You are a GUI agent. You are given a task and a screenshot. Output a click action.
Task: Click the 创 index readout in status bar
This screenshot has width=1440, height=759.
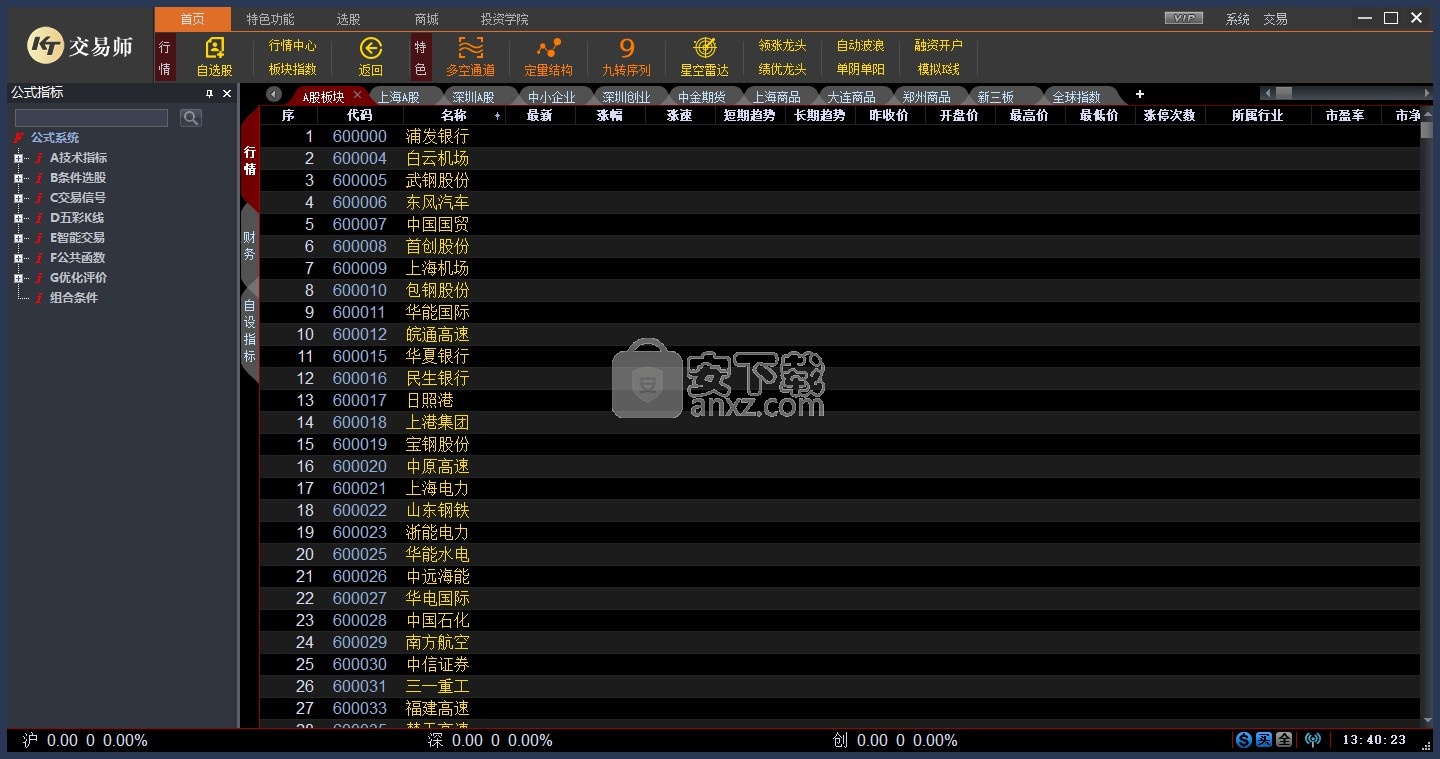coord(895,741)
